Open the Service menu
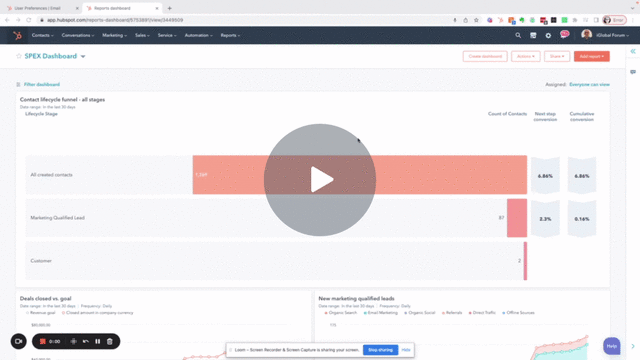Viewport: 640px width, 360px height. tap(167, 36)
